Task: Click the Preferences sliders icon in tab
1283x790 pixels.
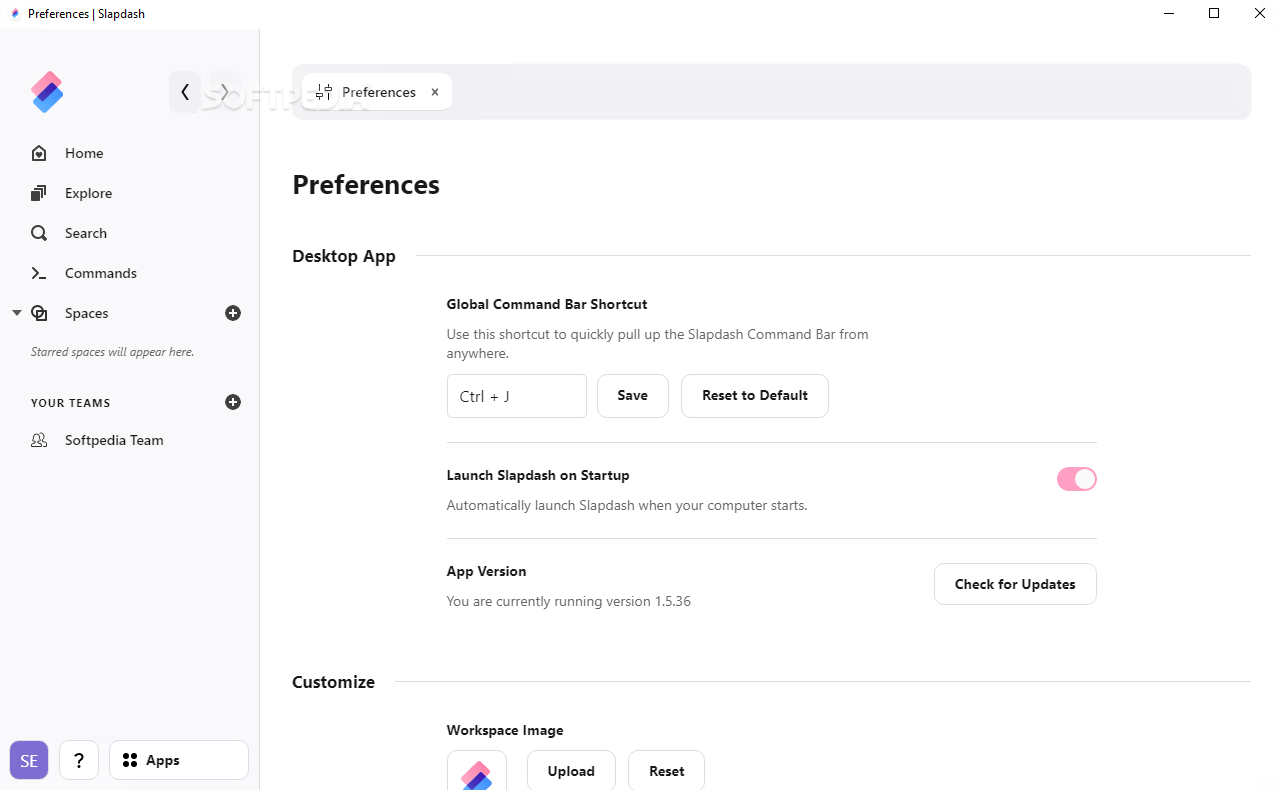Action: point(323,92)
